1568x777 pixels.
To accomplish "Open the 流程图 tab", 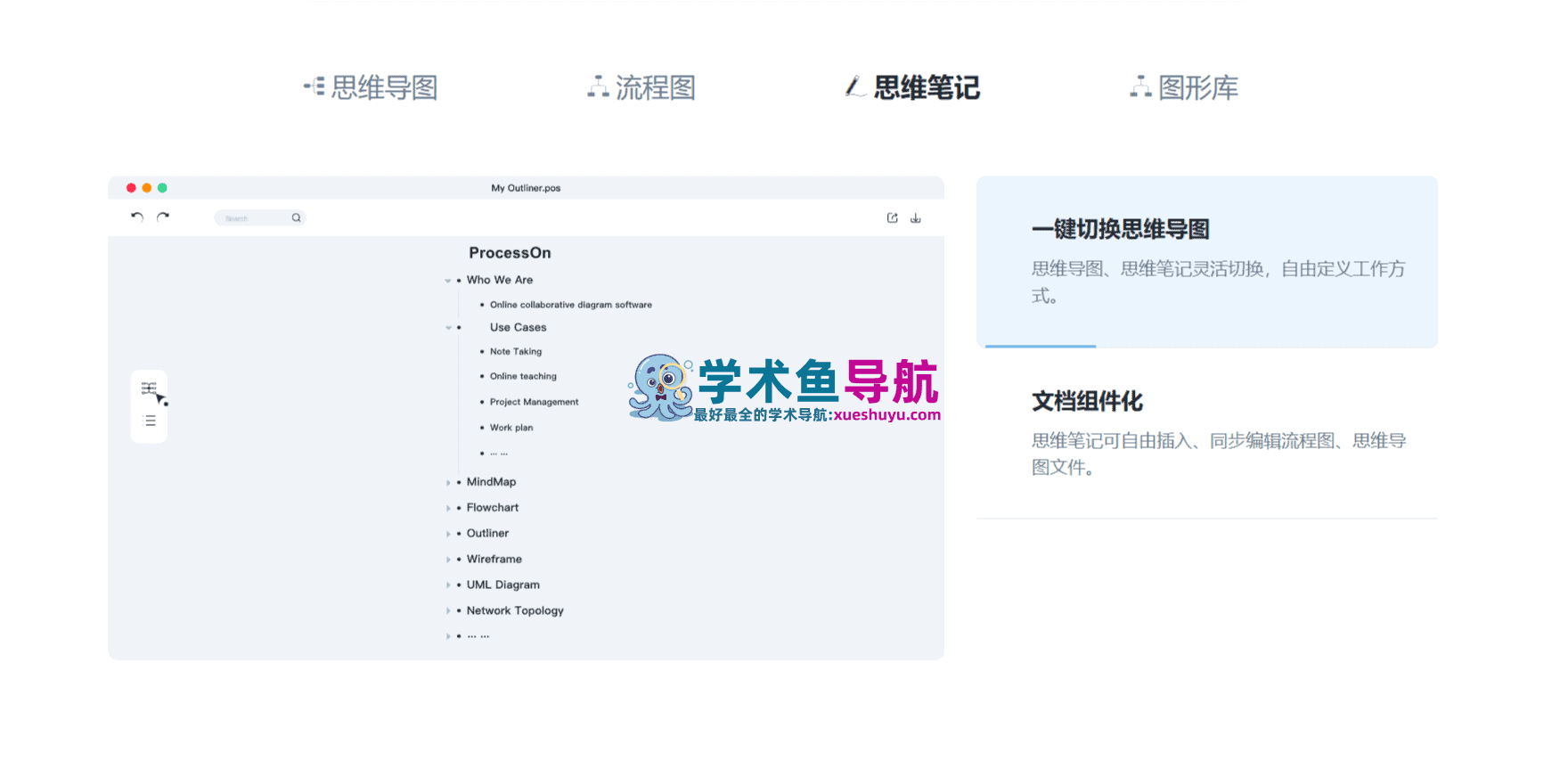I will tap(641, 87).
